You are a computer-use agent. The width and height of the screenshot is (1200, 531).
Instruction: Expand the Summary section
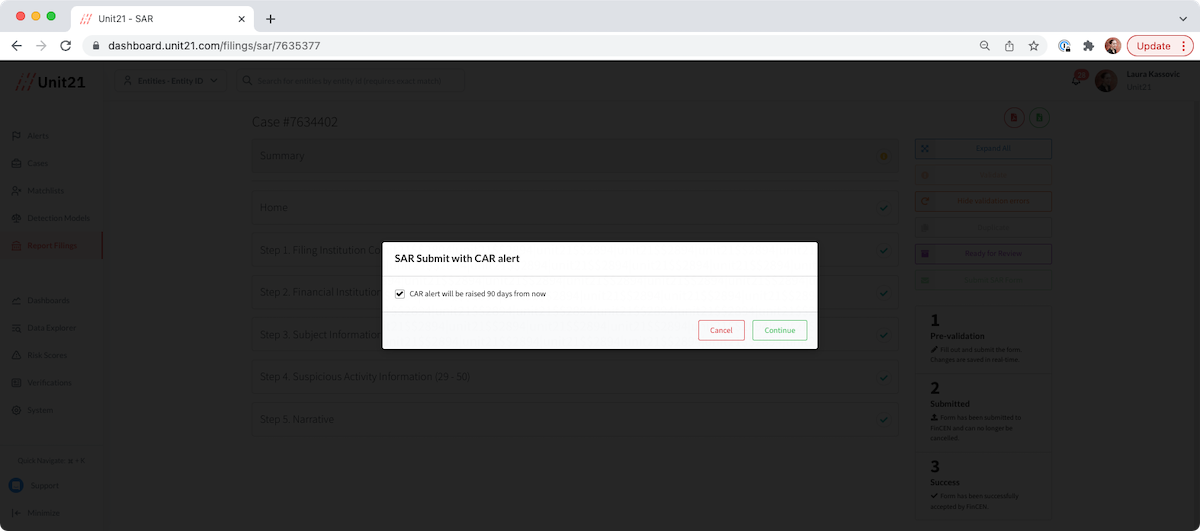574,156
